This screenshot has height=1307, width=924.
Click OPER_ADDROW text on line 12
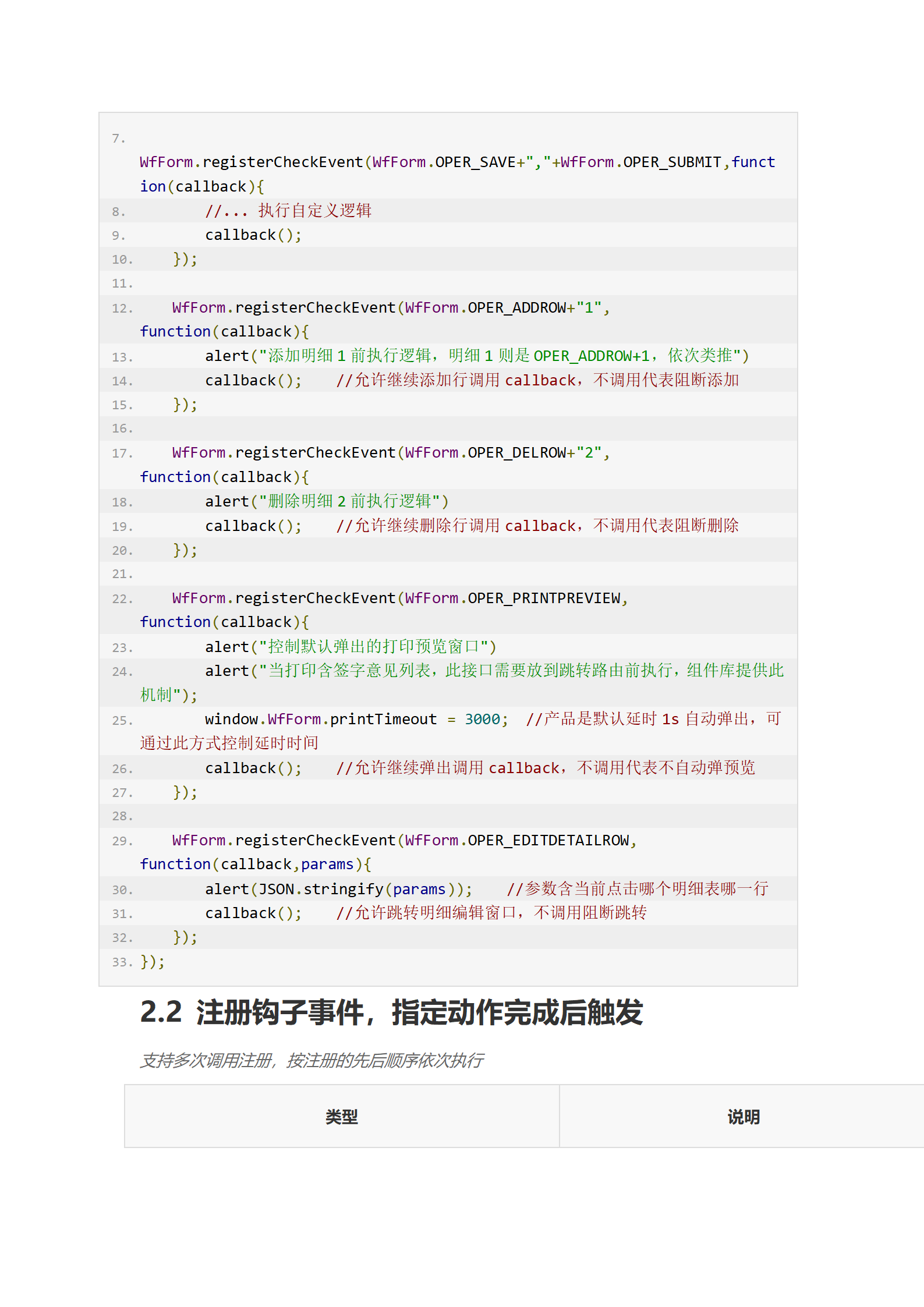[x=516, y=307]
